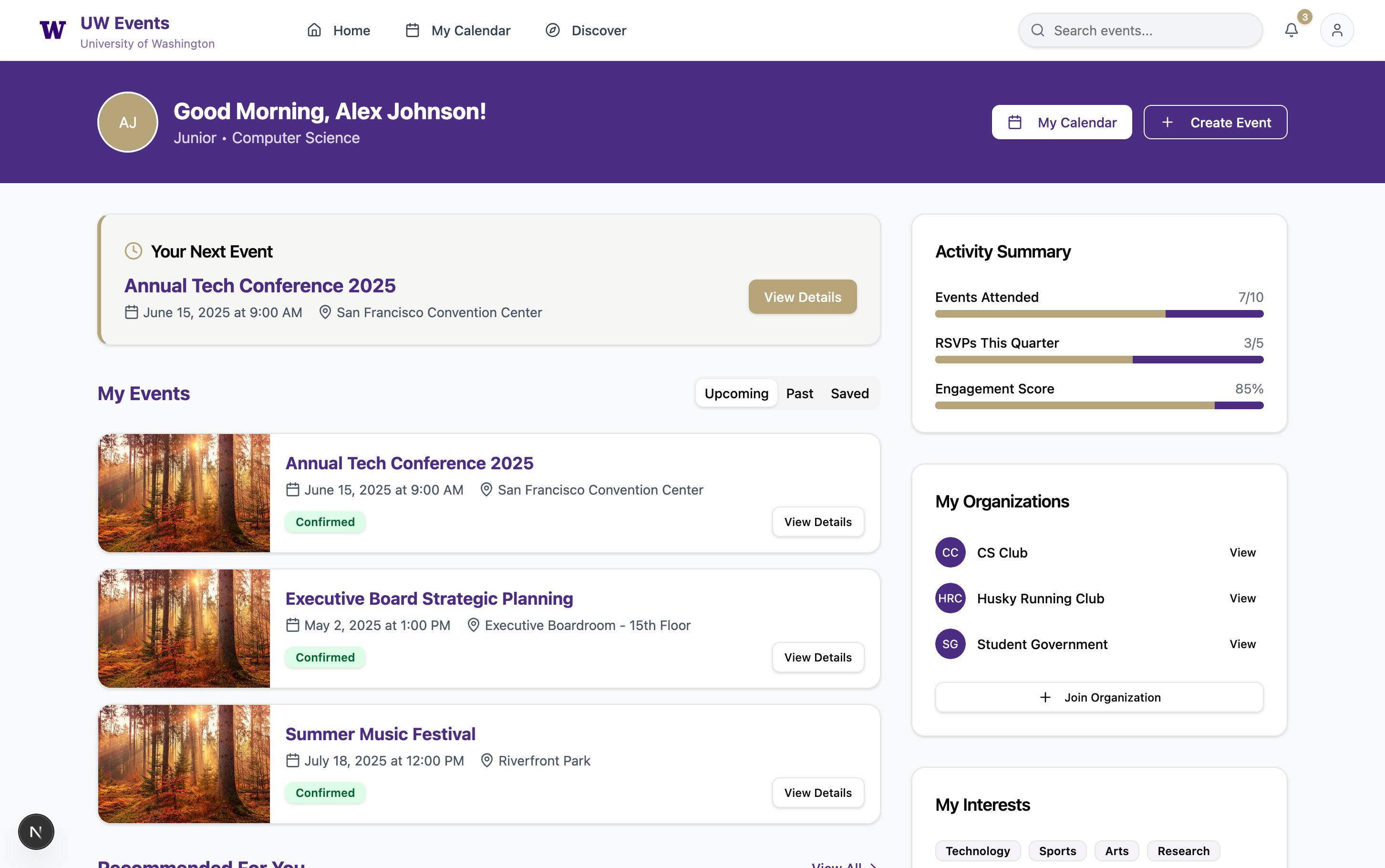1385x868 pixels.
Task: Click the round N badge icon
Action: pos(36,831)
